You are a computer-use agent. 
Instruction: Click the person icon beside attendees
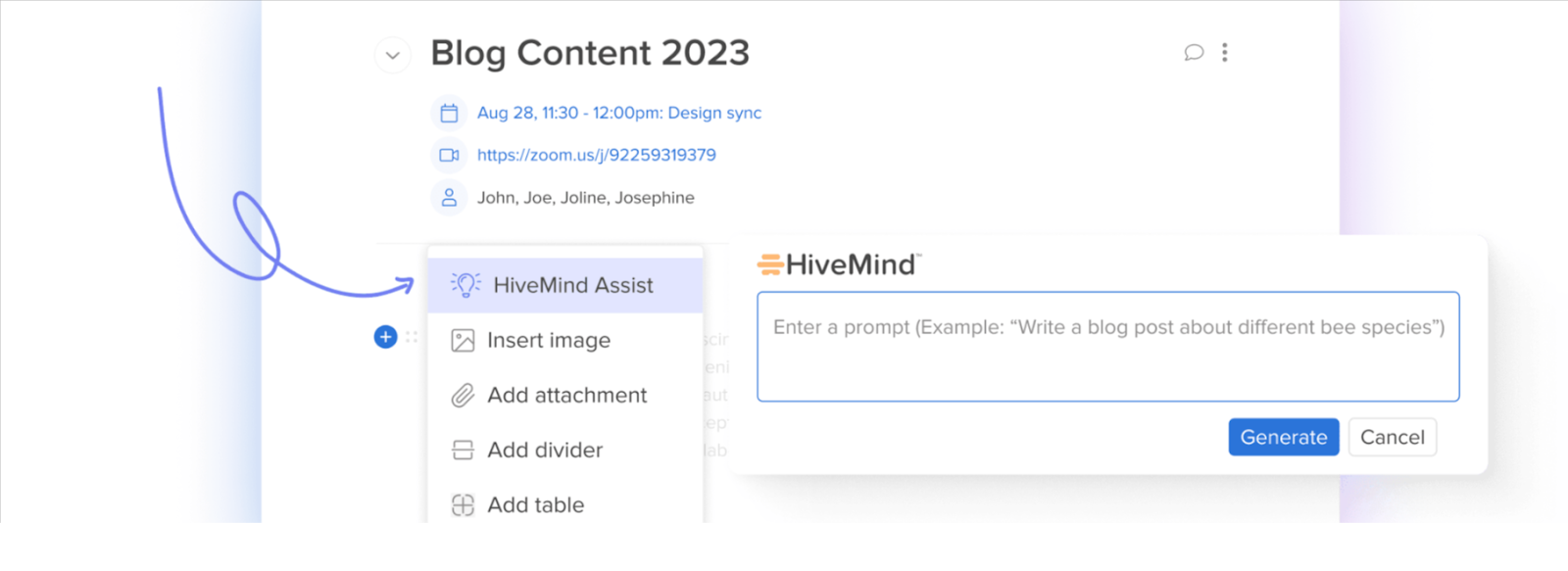[x=449, y=197]
